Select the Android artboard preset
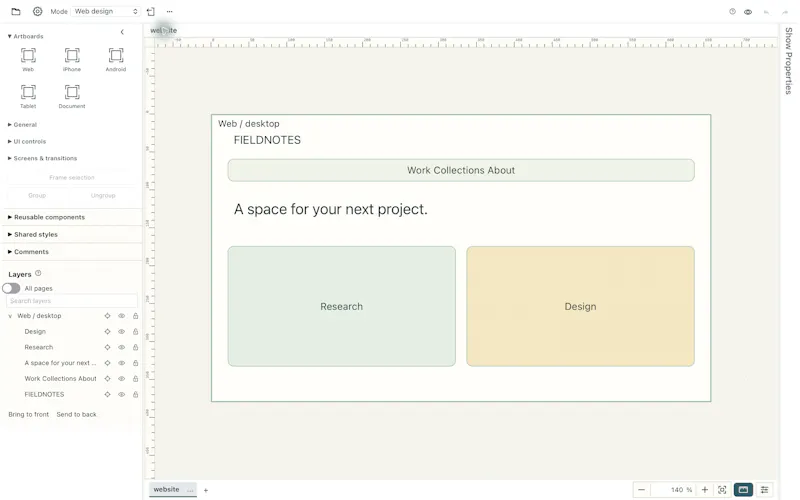Viewport: 800px width, 500px height. click(116, 59)
